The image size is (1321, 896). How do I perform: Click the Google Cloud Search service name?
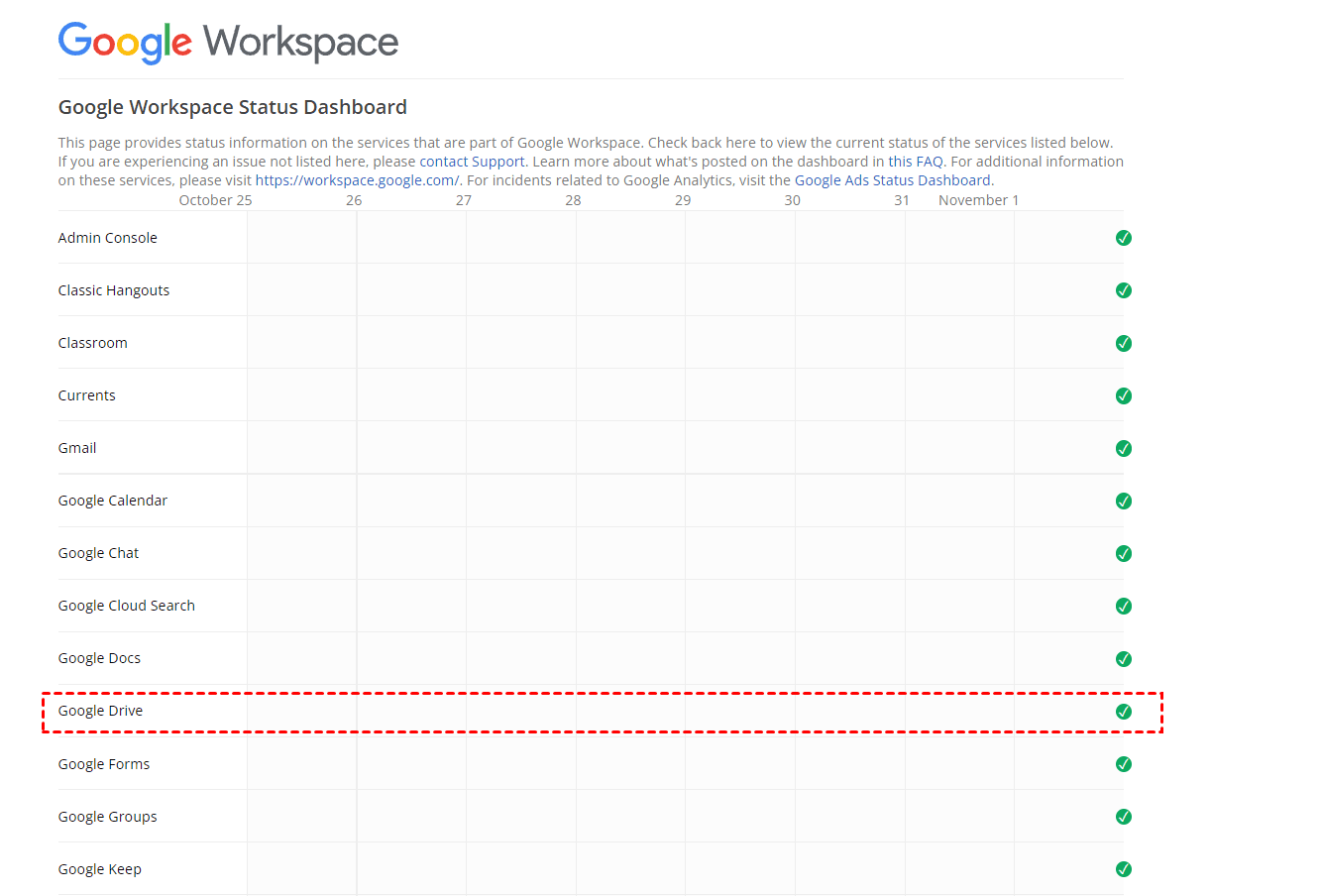pyautogui.click(x=127, y=606)
